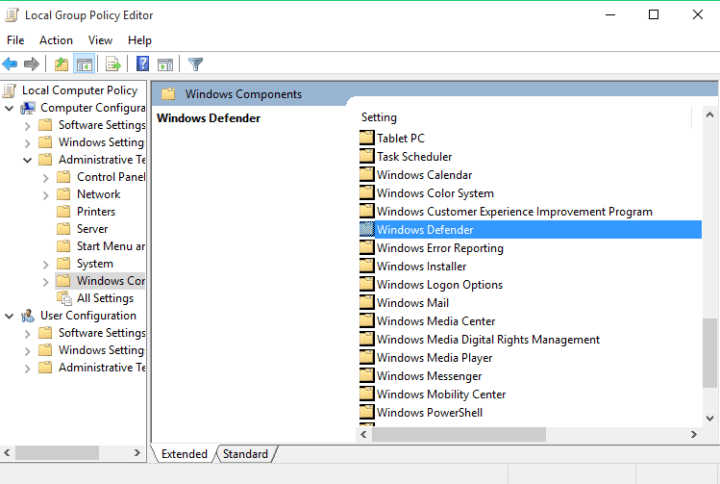Click the settings list scroll up arrow
The height and width of the screenshot is (484, 720).
coord(709,115)
